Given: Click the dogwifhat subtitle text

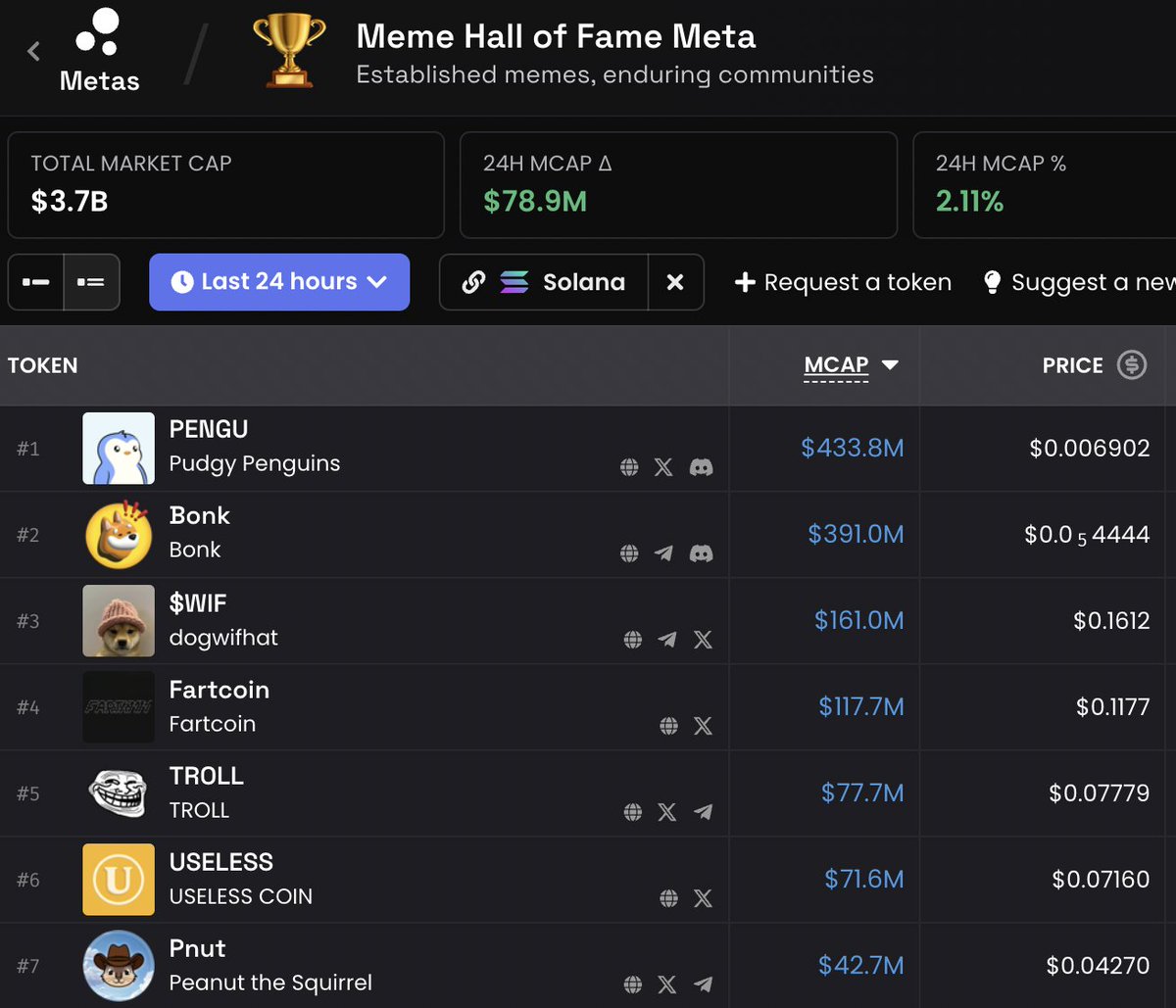Looking at the screenshot, I should coord(223,638).
